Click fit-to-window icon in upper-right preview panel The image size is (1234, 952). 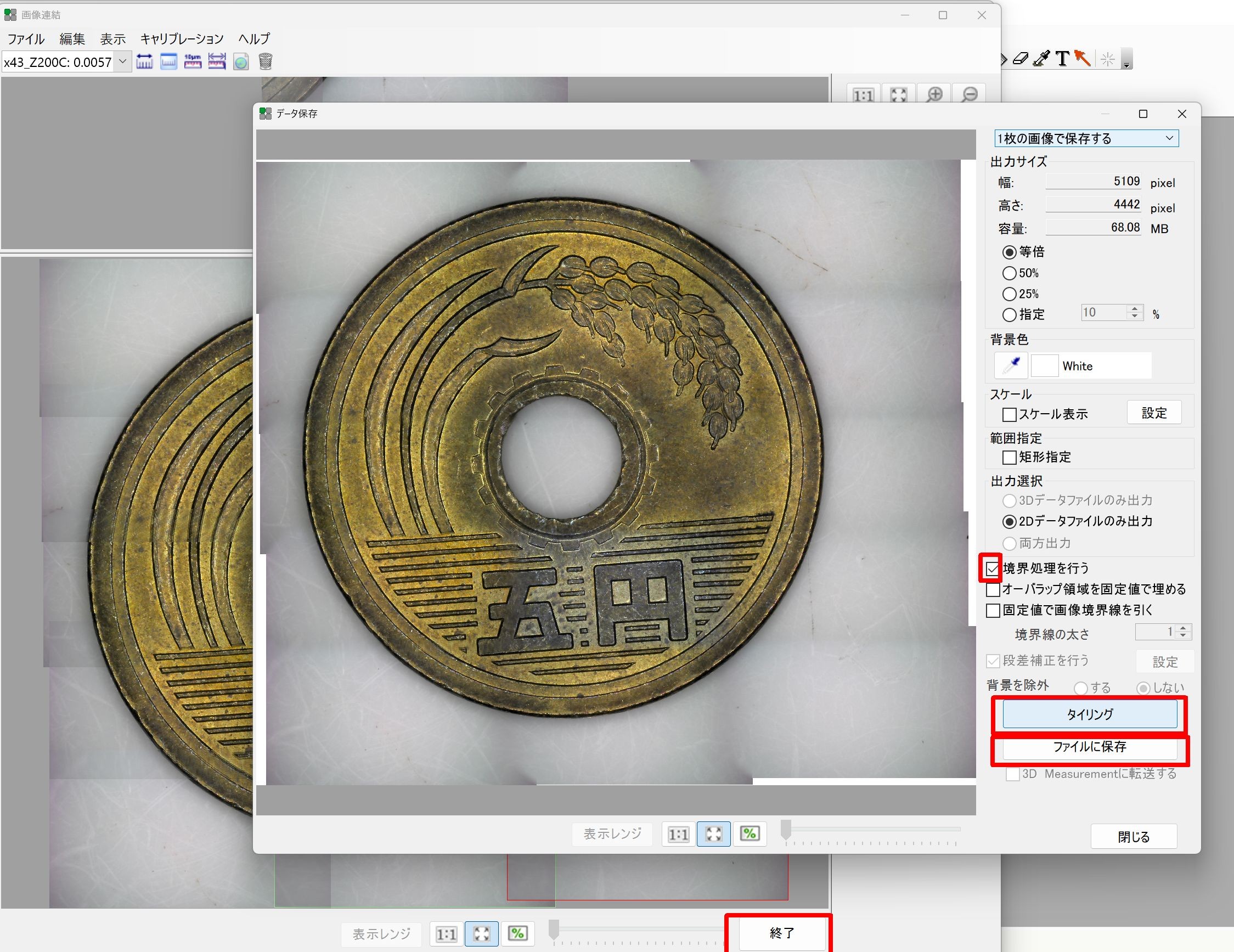point(898,94)
